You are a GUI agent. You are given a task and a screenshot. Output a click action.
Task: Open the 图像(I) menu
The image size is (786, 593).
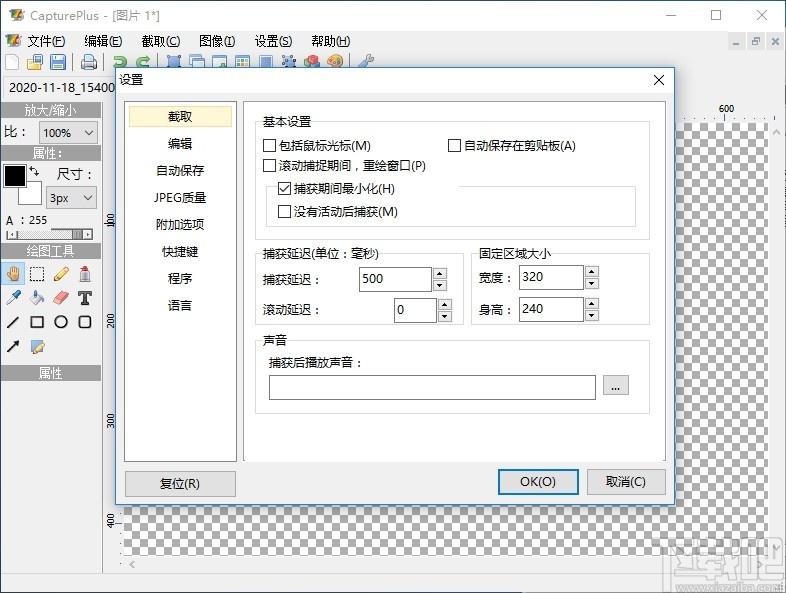[x=217, y=41]
